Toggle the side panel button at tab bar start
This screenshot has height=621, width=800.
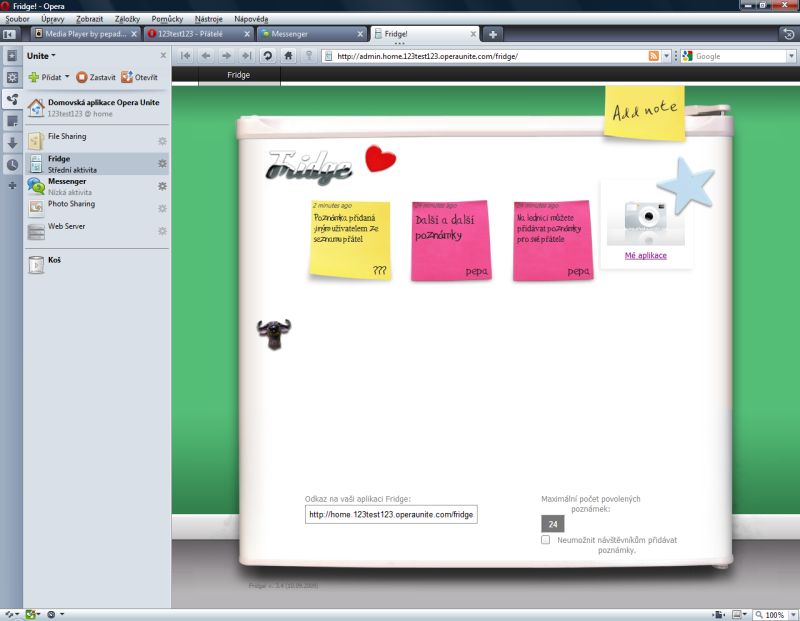[x=9, y=34]
